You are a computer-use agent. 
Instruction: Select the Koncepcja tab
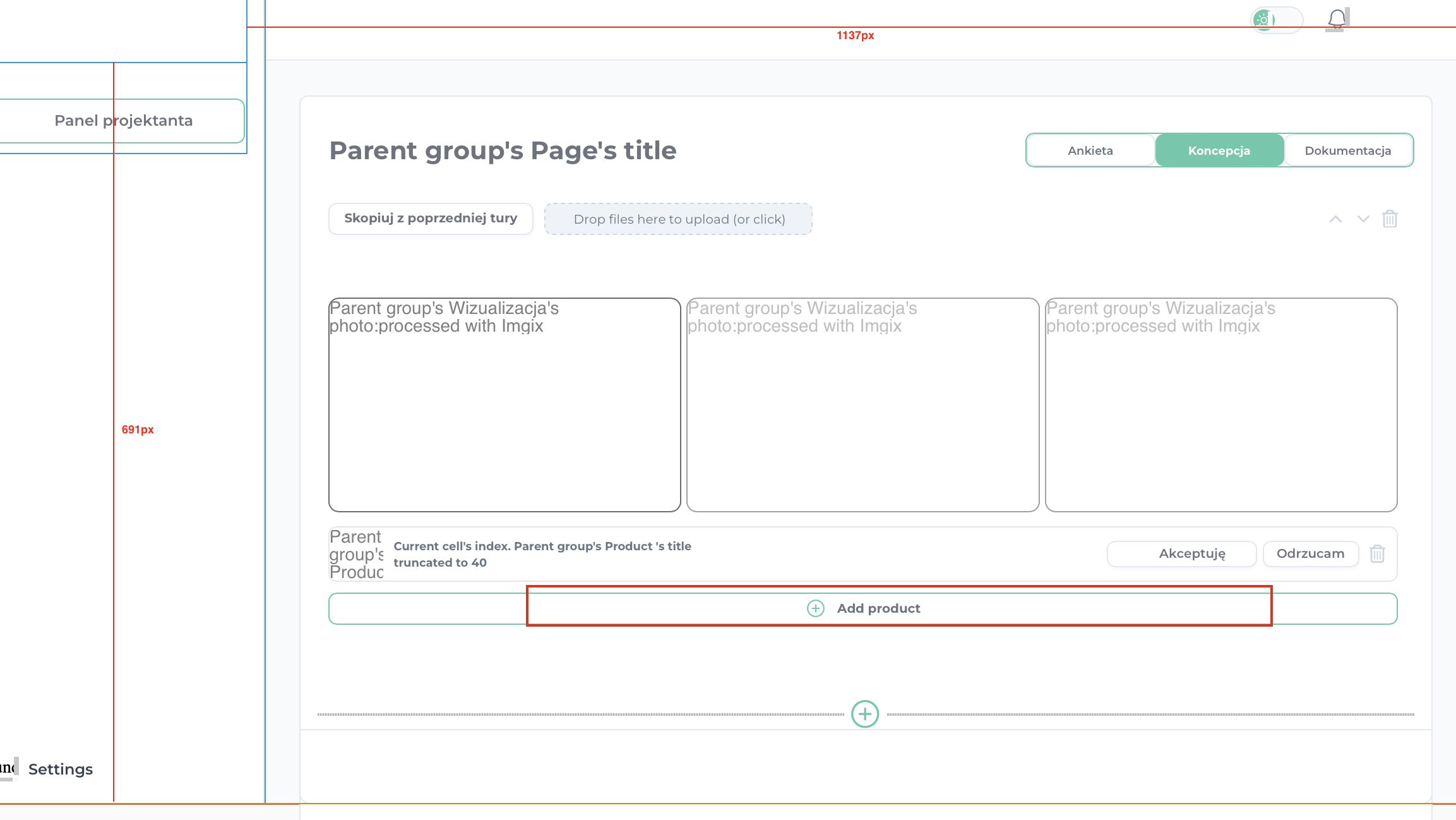(x=1219, y=150)
